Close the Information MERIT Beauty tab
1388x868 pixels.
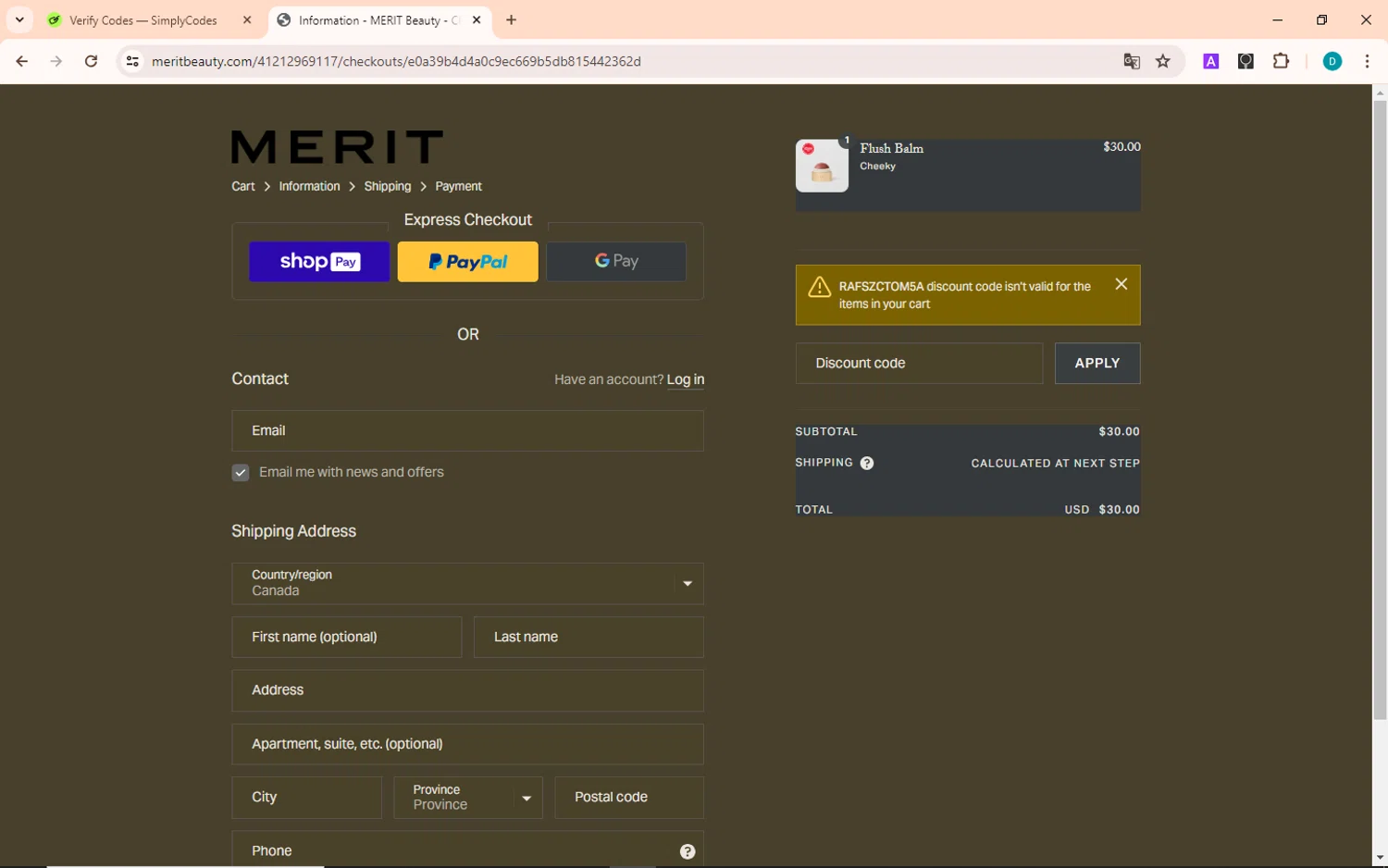477,19
